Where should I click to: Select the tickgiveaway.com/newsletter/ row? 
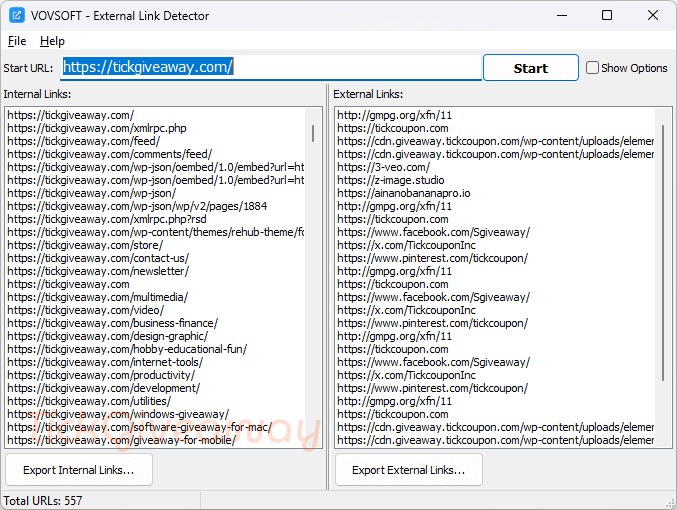pyautogui.click(x=155, y=271)
